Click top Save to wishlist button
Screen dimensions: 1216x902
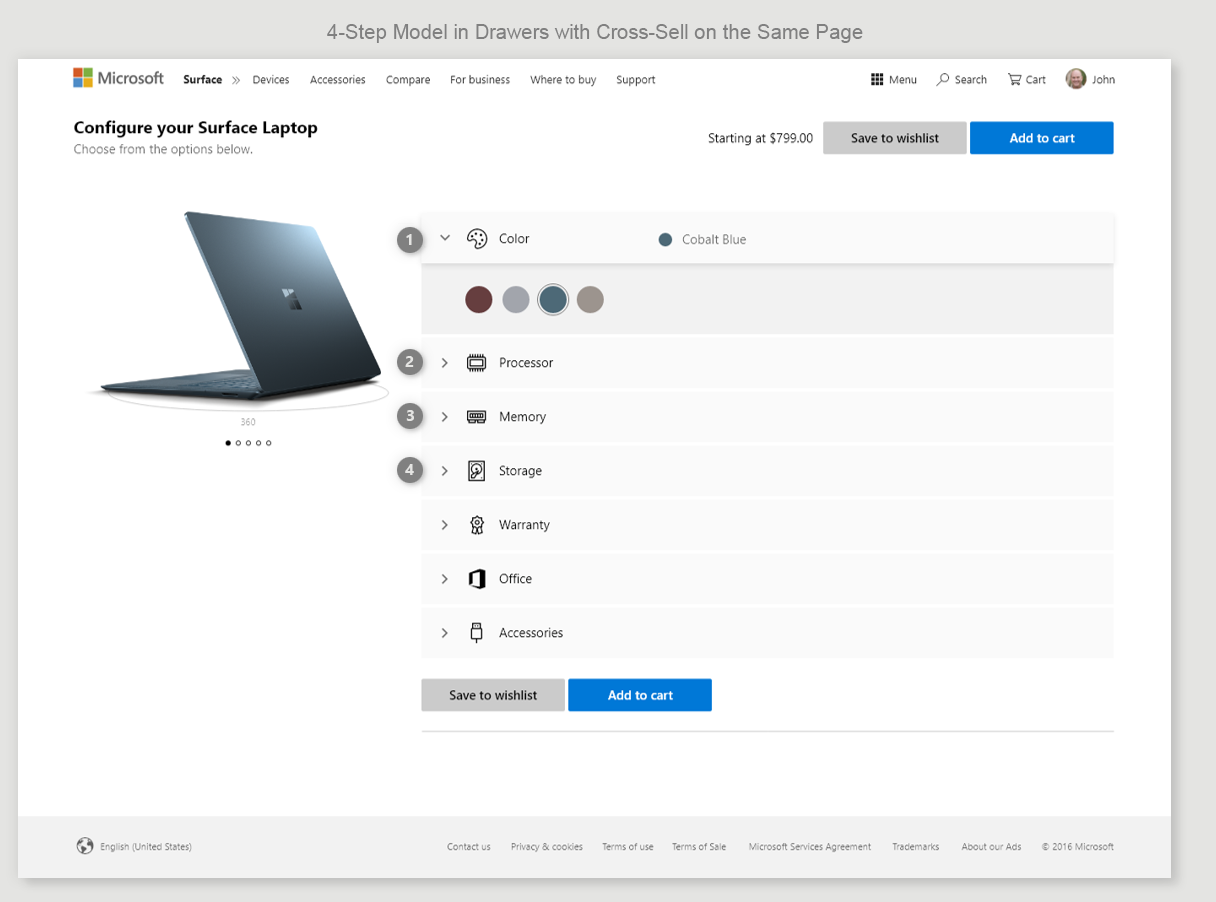(x=895, y=138)
